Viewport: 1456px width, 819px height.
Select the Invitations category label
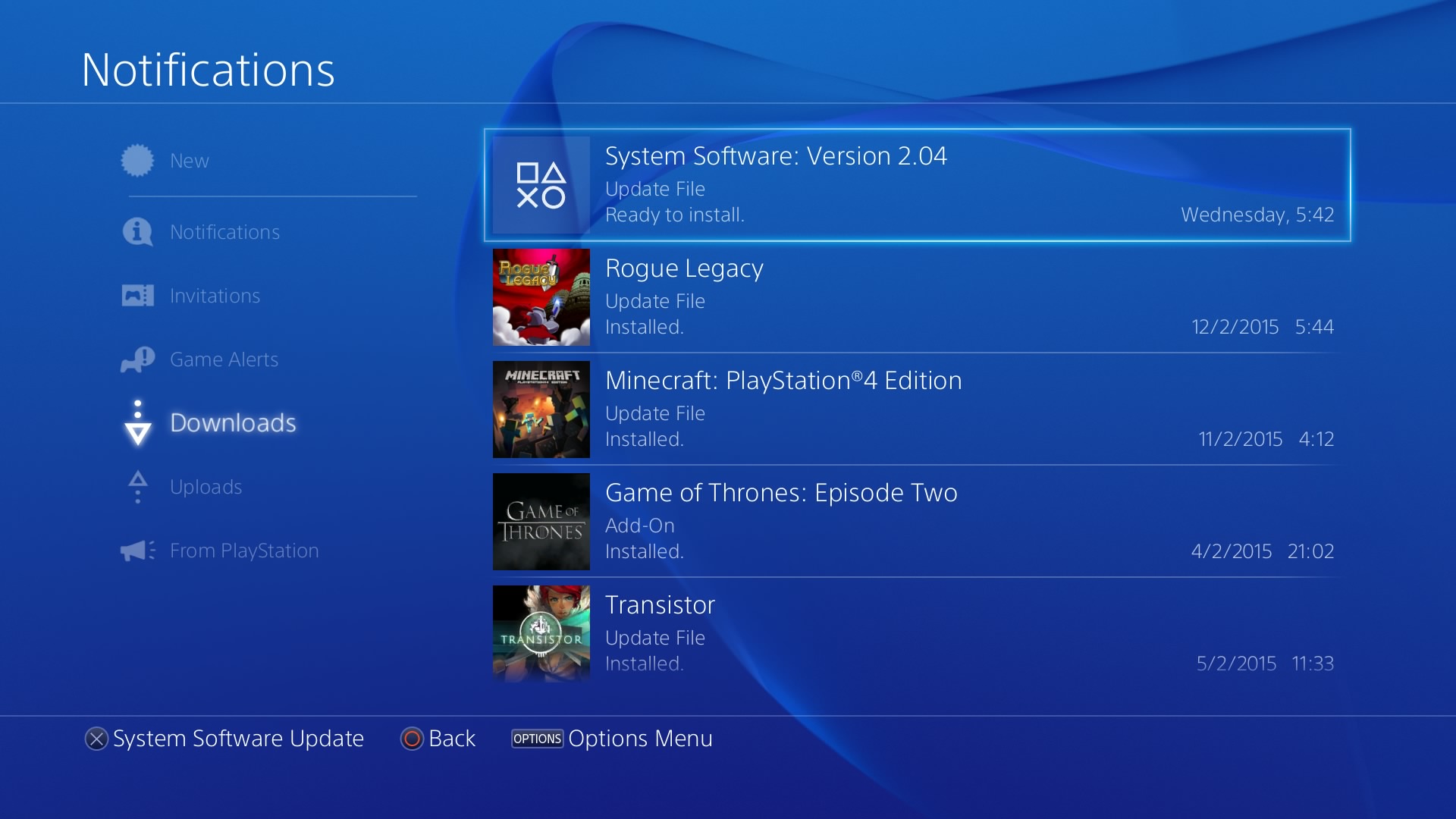215,296
